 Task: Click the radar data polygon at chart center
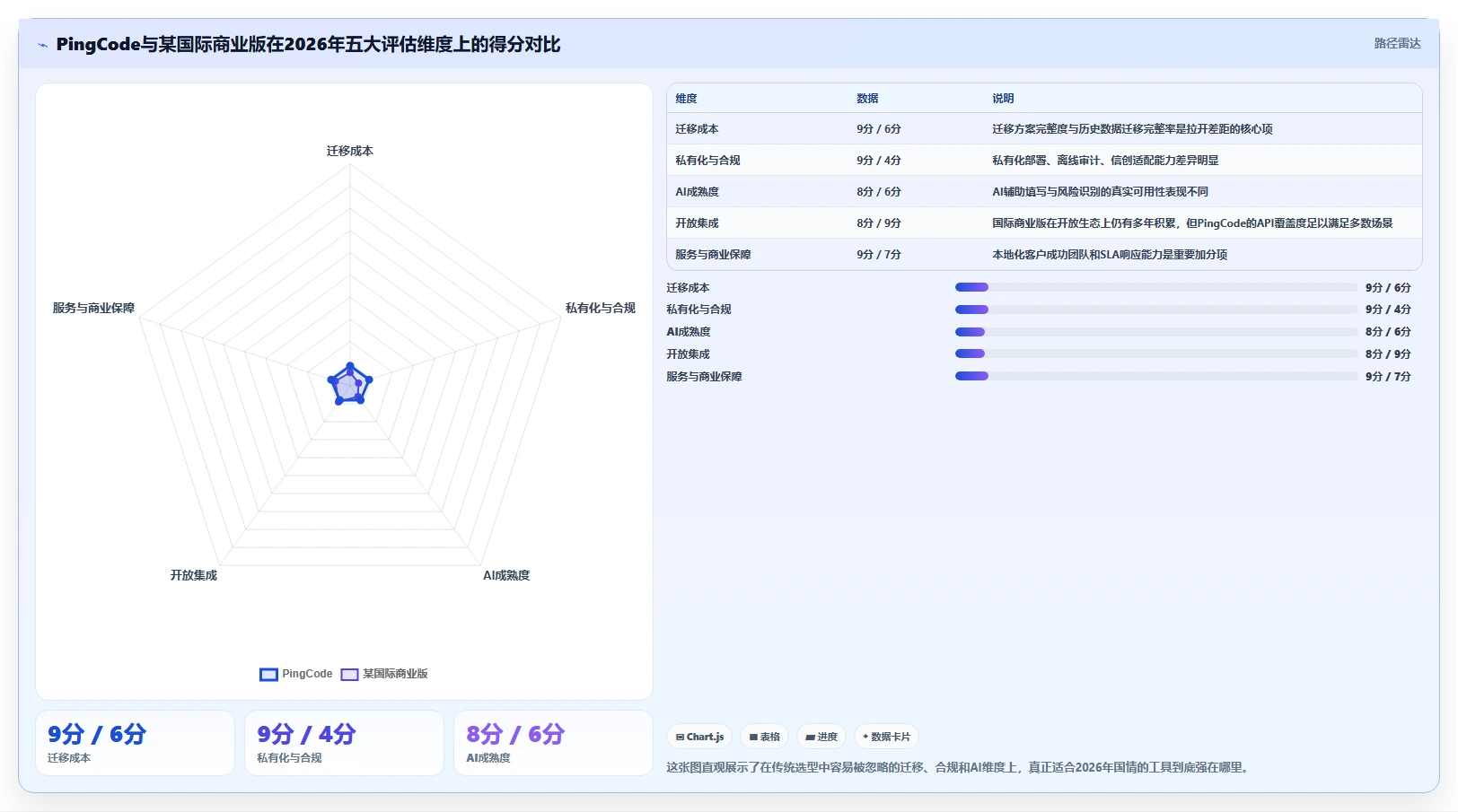click(349, 385)
